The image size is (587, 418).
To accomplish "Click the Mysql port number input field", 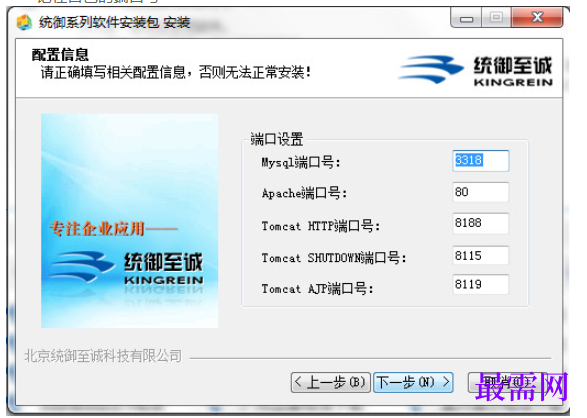I will [x=481, y=161].
